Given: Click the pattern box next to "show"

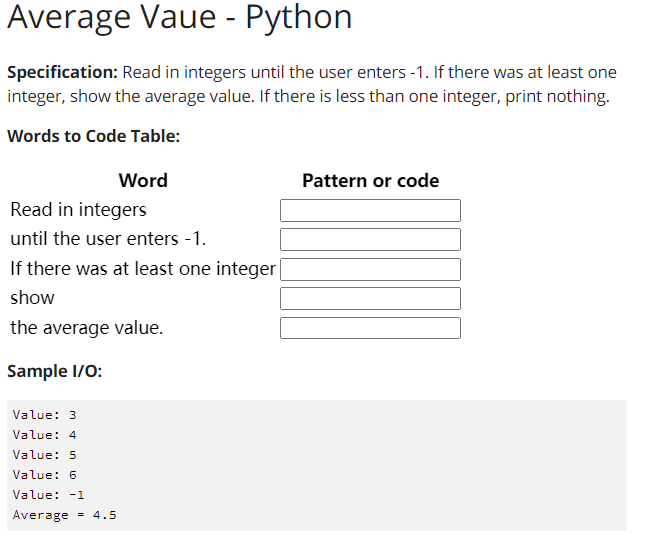Looking at the screenshot, I should pos(370,298).
